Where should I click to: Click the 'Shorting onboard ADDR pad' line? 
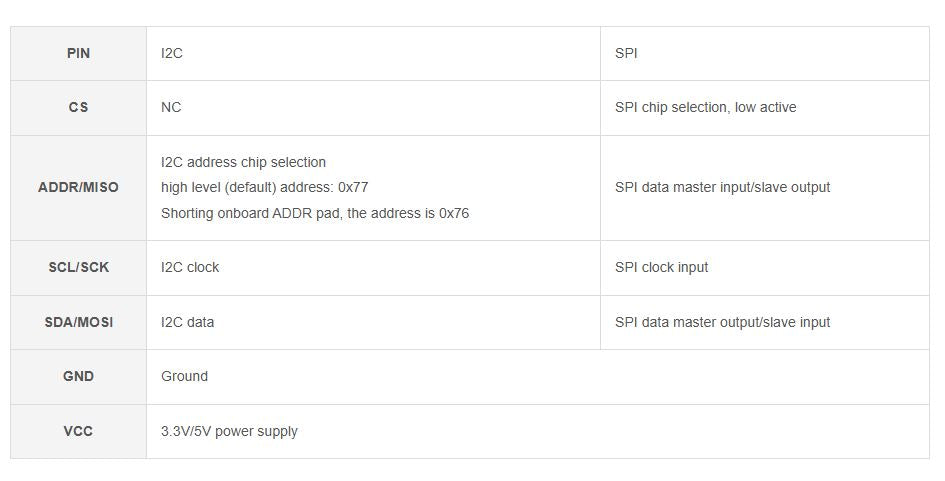(x=314, y=213)
